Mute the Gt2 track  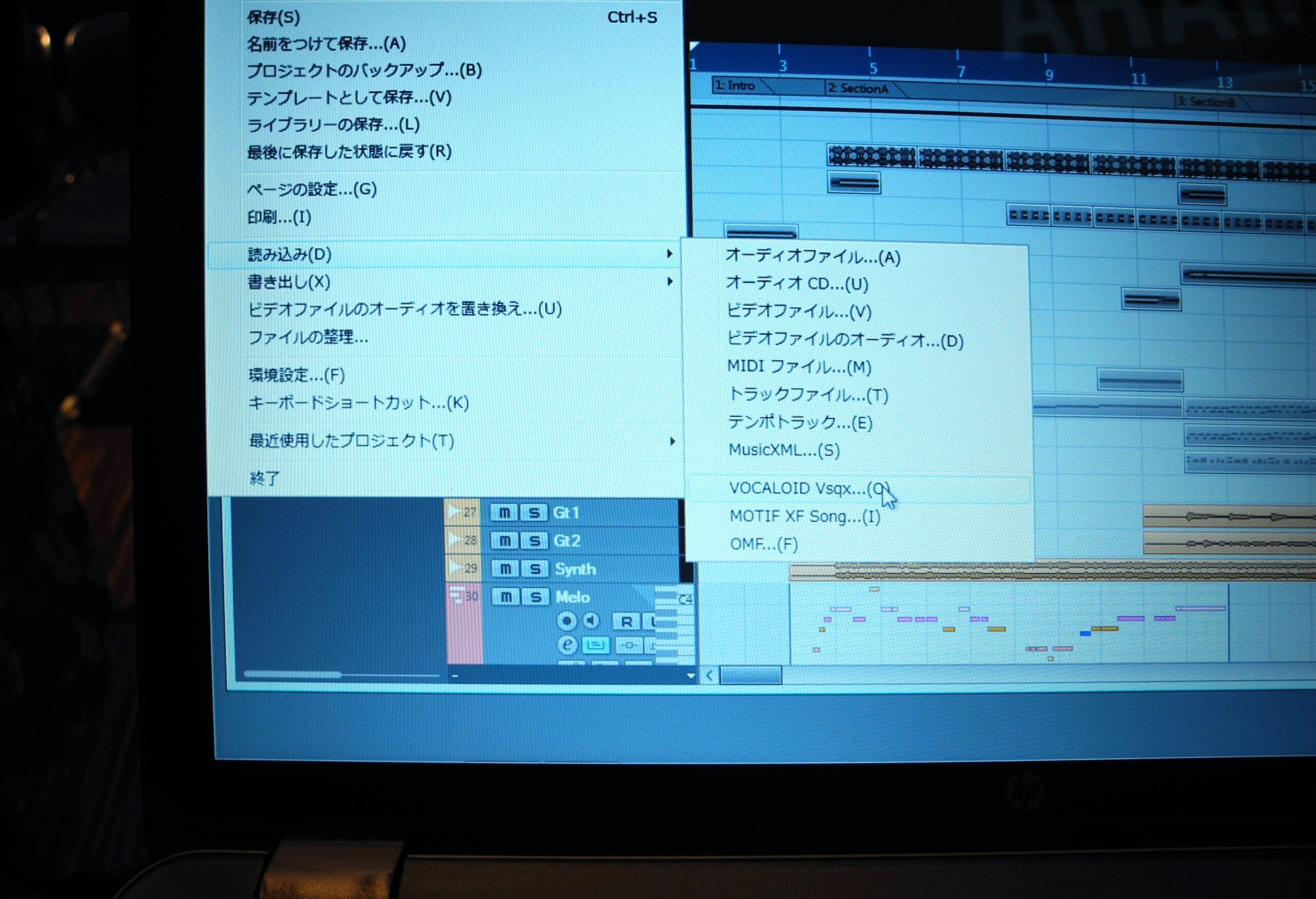[x=504, y=541]
